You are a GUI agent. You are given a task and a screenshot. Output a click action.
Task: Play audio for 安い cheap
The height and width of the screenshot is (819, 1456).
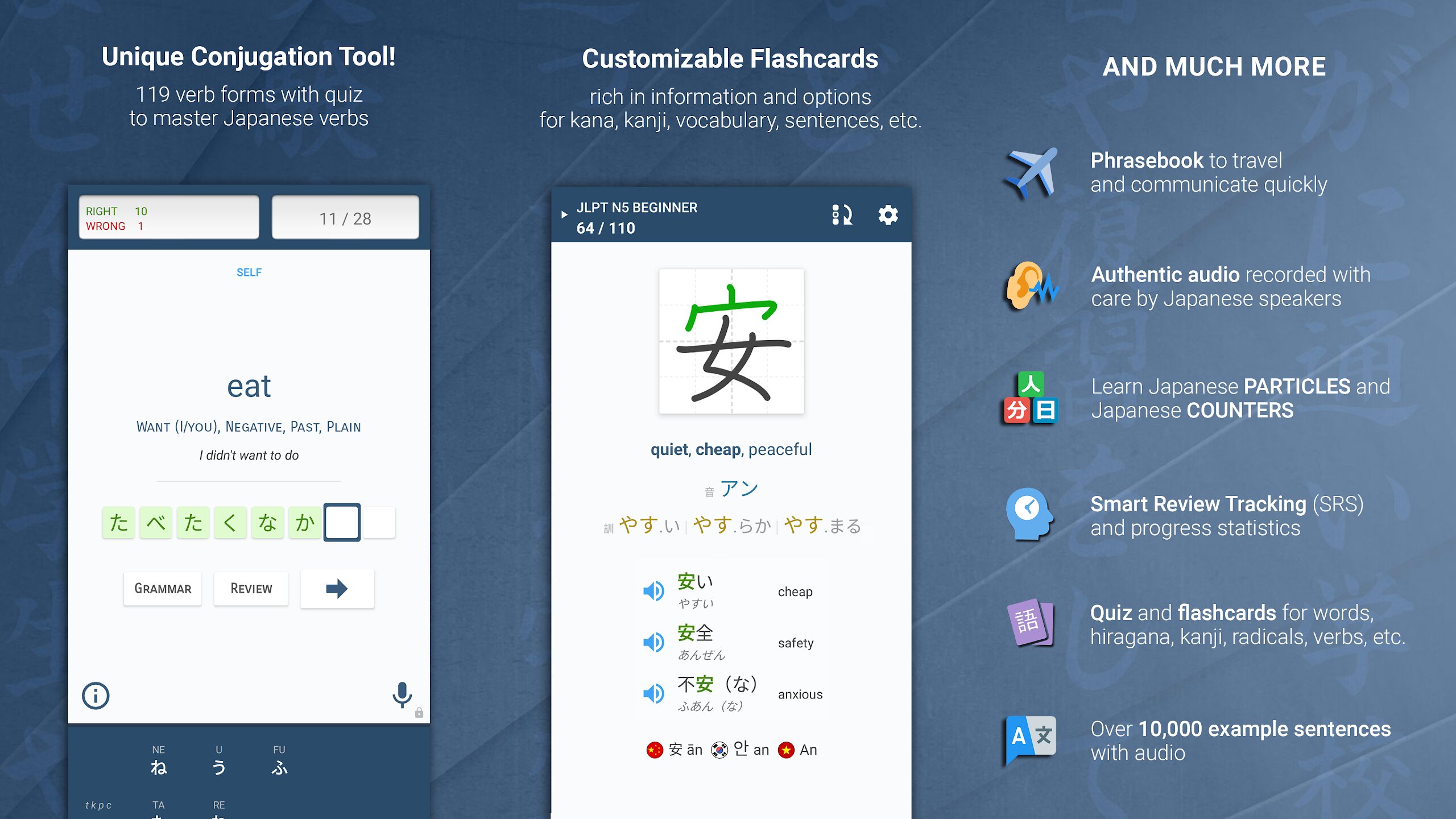pos(653,591)
